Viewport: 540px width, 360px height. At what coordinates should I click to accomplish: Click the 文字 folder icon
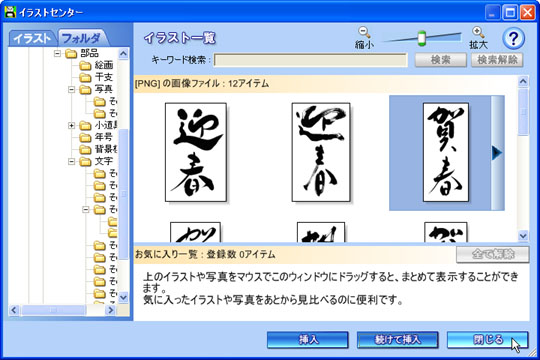(x=85, y=162)
